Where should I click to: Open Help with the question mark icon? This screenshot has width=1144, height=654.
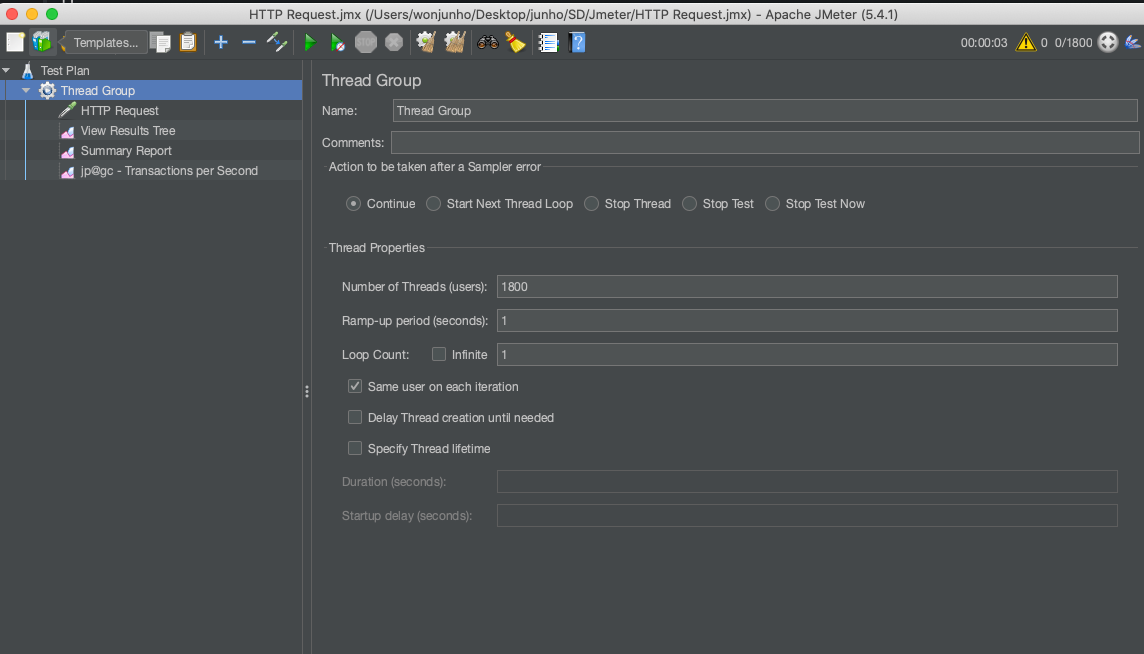click(x=577, y=42)
